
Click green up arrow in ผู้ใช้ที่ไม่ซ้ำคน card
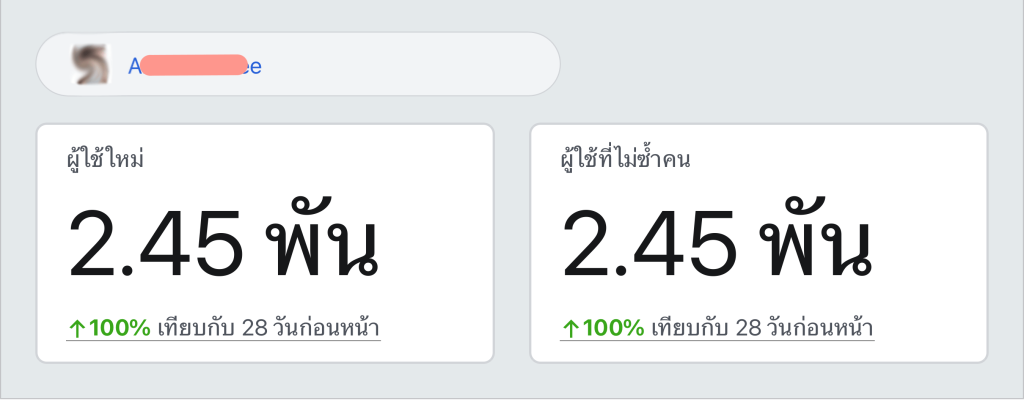(570, 329)
